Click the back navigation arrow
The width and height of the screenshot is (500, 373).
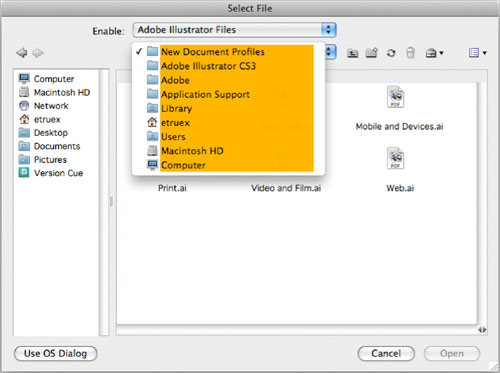(x=22, y=53)
